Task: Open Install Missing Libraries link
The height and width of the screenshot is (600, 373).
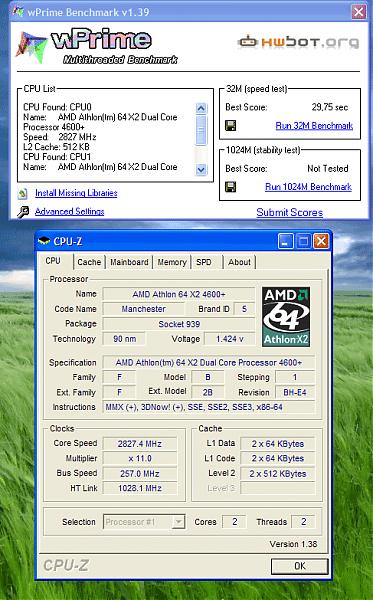Action: click(x=76, y=193)
